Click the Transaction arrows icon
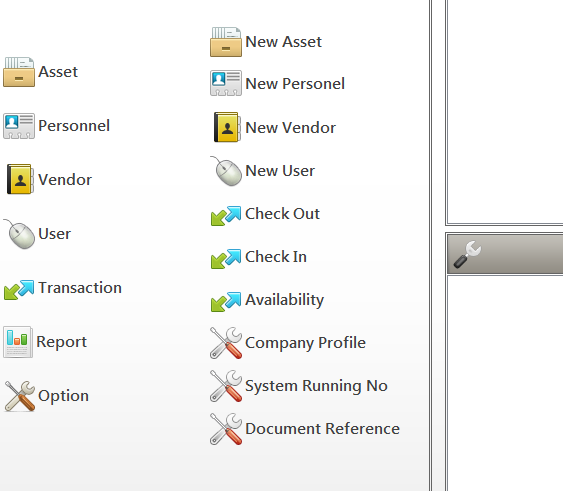This screenshot has width=563, height=491. [19, 289]
